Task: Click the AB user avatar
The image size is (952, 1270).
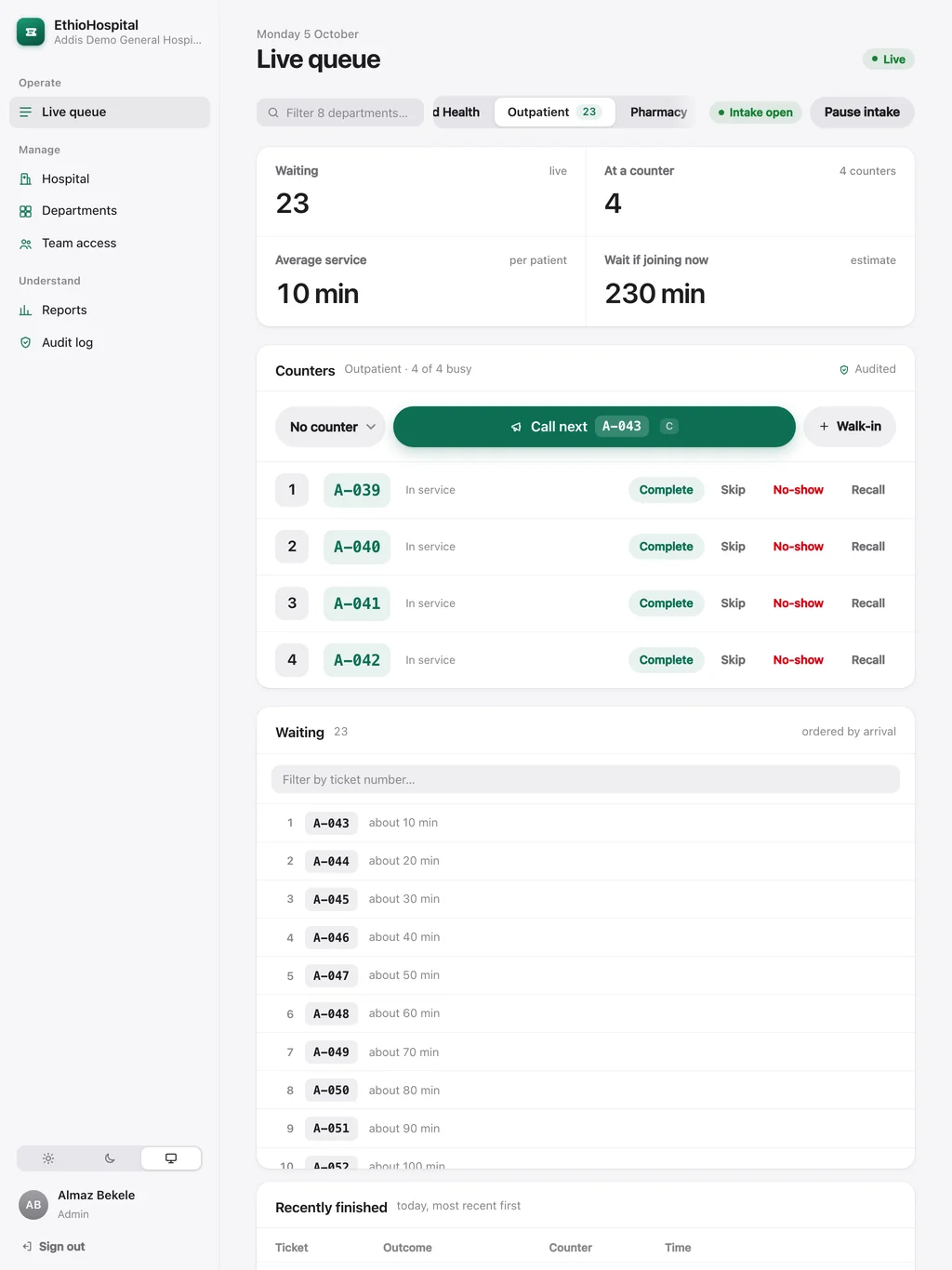Action: click(x=33, y=1205)
